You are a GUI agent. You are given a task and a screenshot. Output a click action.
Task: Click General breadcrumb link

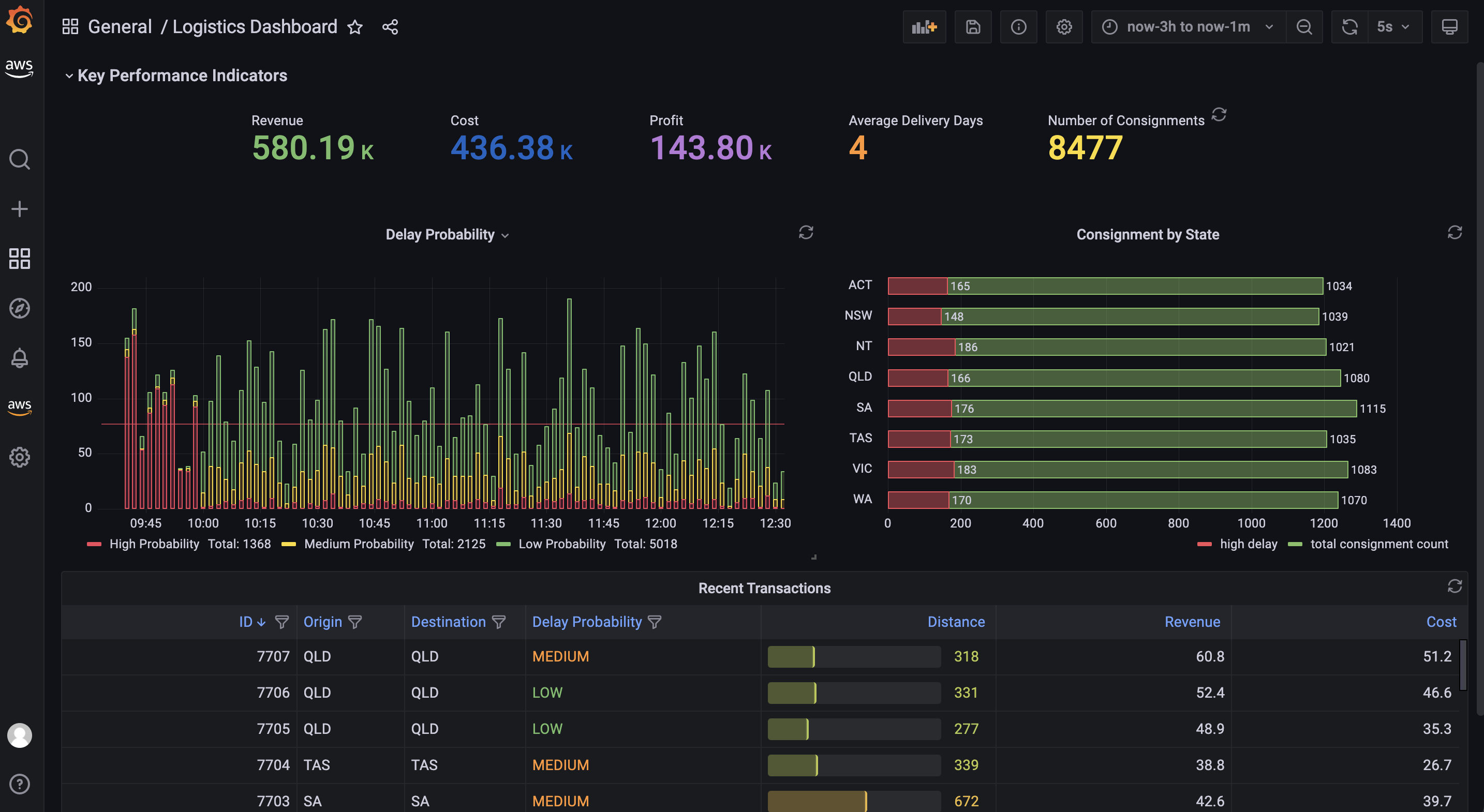click(120, 27)
